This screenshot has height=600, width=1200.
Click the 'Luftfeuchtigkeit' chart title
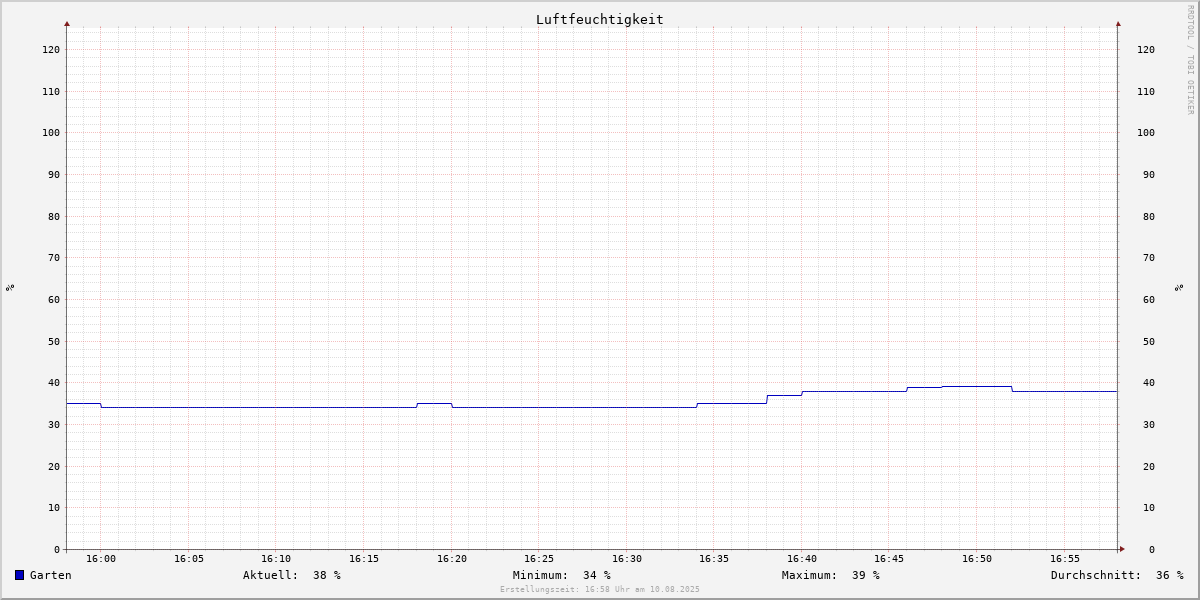coord(600,19)
